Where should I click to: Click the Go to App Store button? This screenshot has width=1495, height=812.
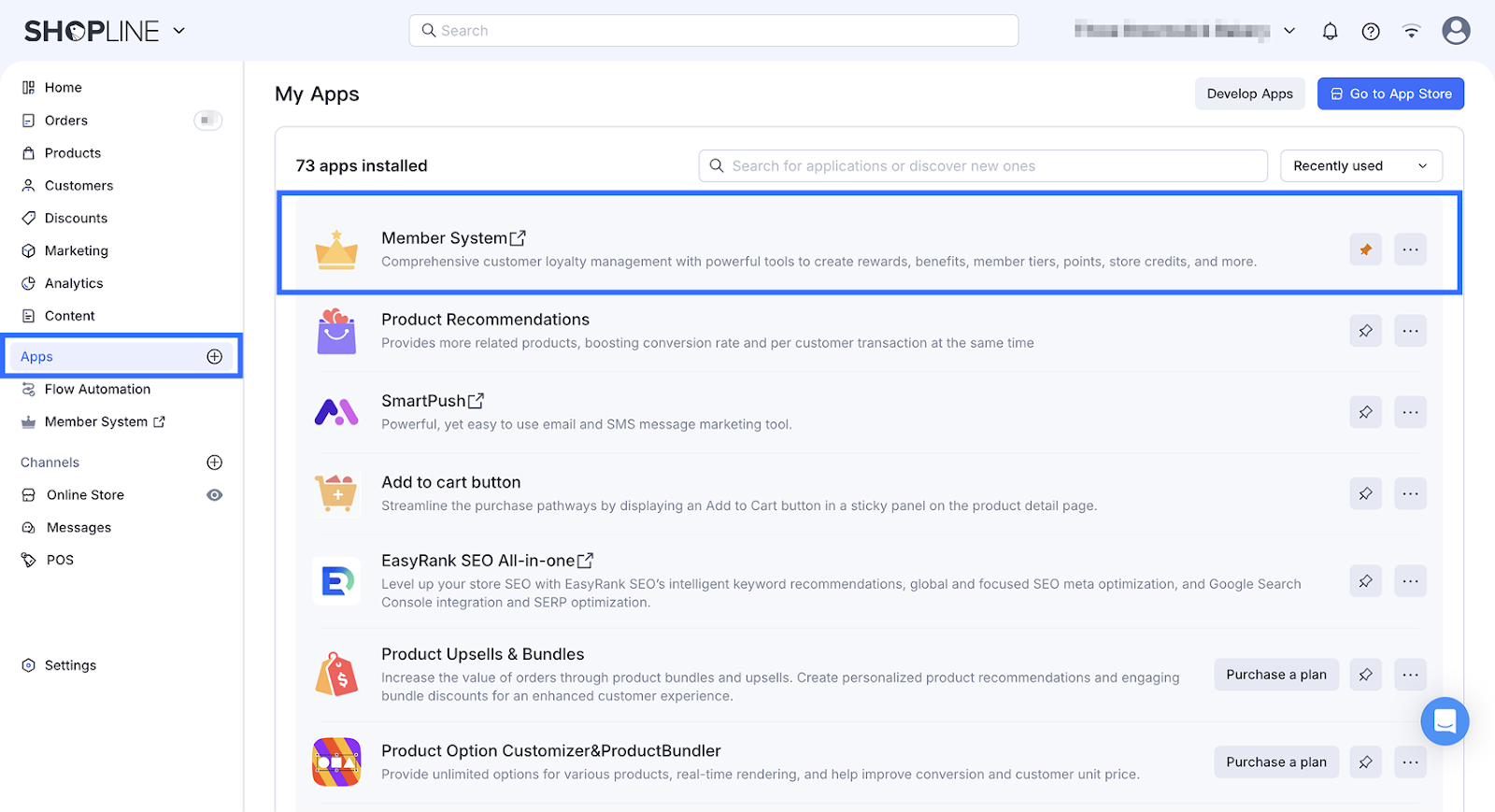[1390, 93]
